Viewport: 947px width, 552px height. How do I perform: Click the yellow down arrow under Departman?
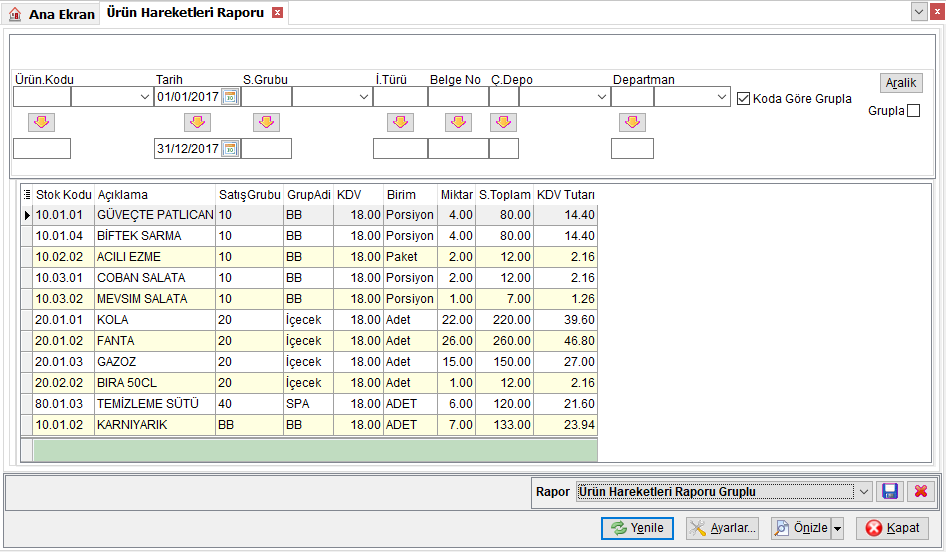click(x=632, y=123)
